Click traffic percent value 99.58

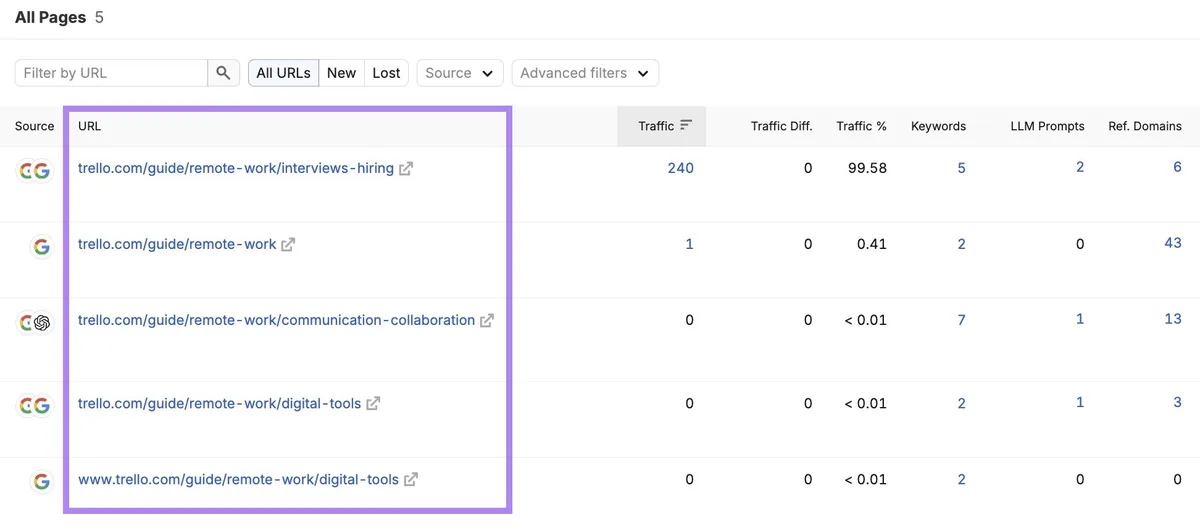(x=867, y=168)
